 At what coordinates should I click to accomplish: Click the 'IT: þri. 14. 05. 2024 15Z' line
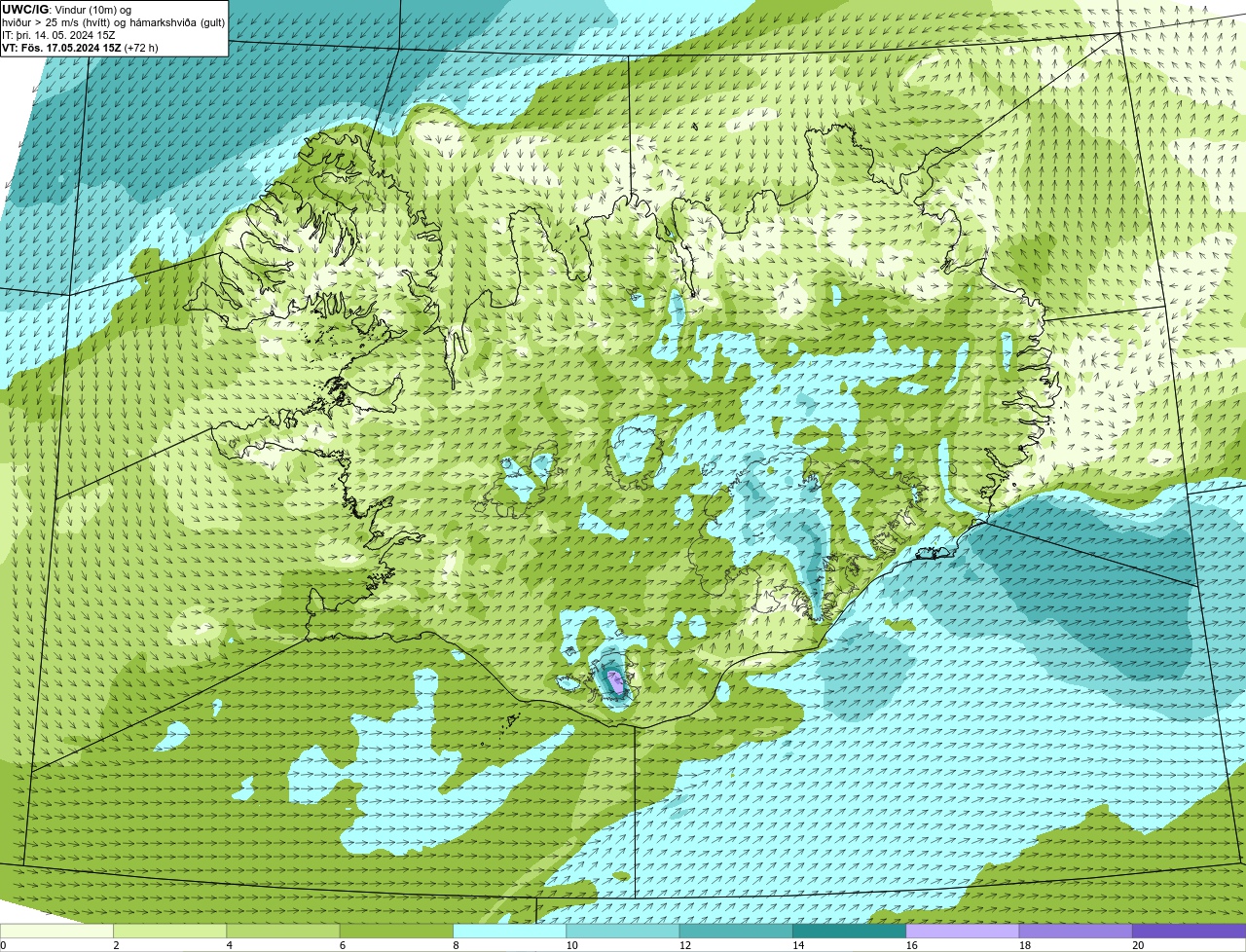point(58,35)
